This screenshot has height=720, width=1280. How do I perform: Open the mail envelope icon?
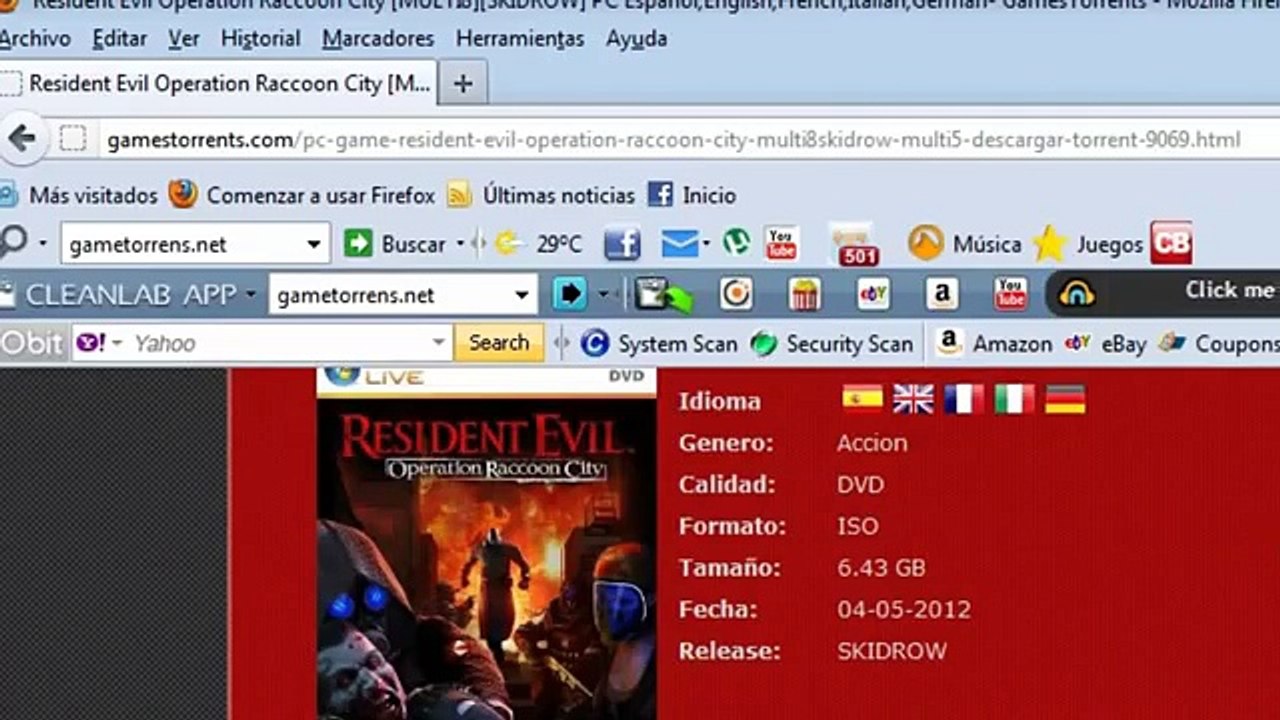(679, 243)
